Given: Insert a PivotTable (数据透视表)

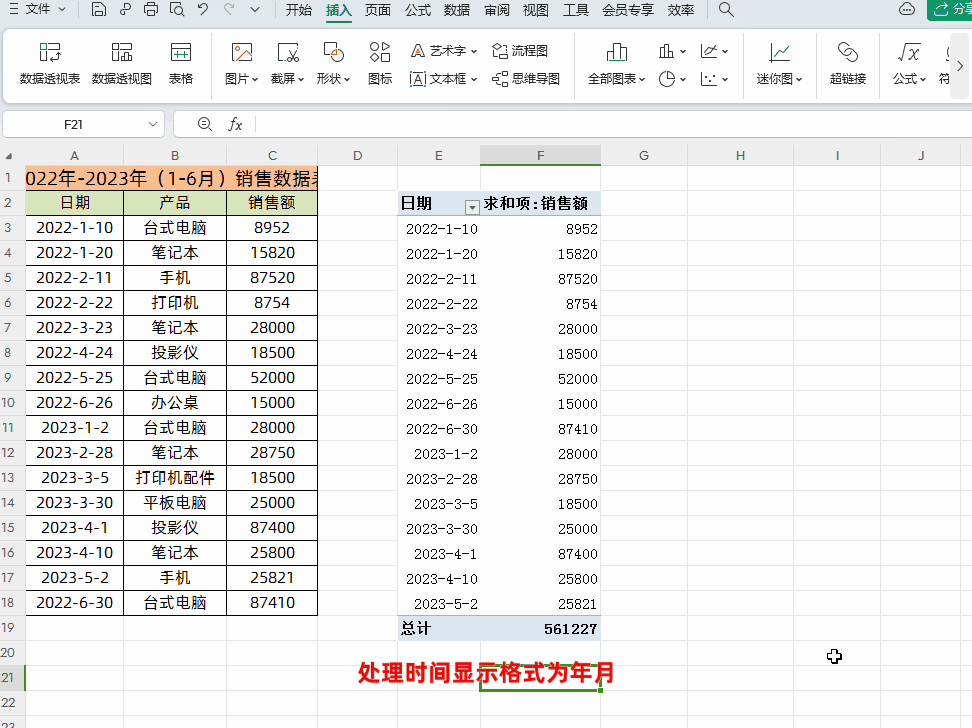Looking at the screenshot, I should [x=50, y=63].
